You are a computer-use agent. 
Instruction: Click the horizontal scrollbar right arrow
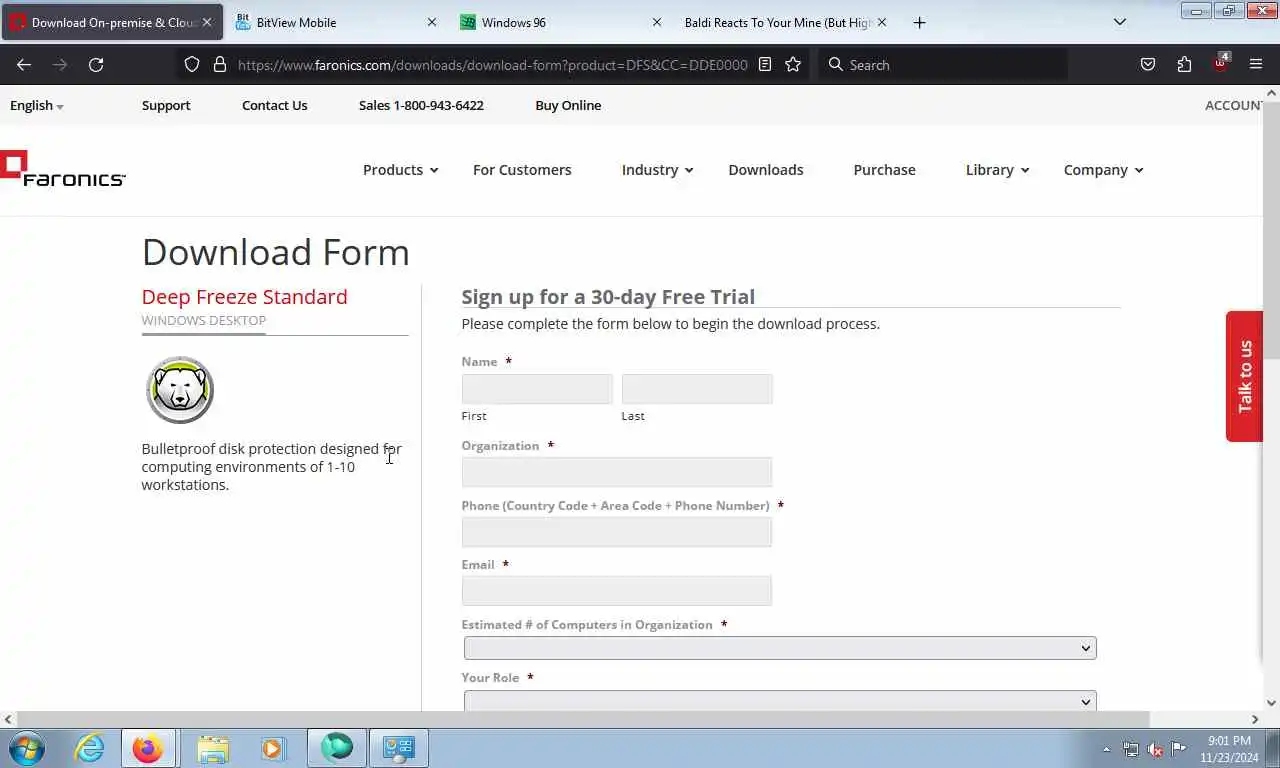pos(1254,719)
